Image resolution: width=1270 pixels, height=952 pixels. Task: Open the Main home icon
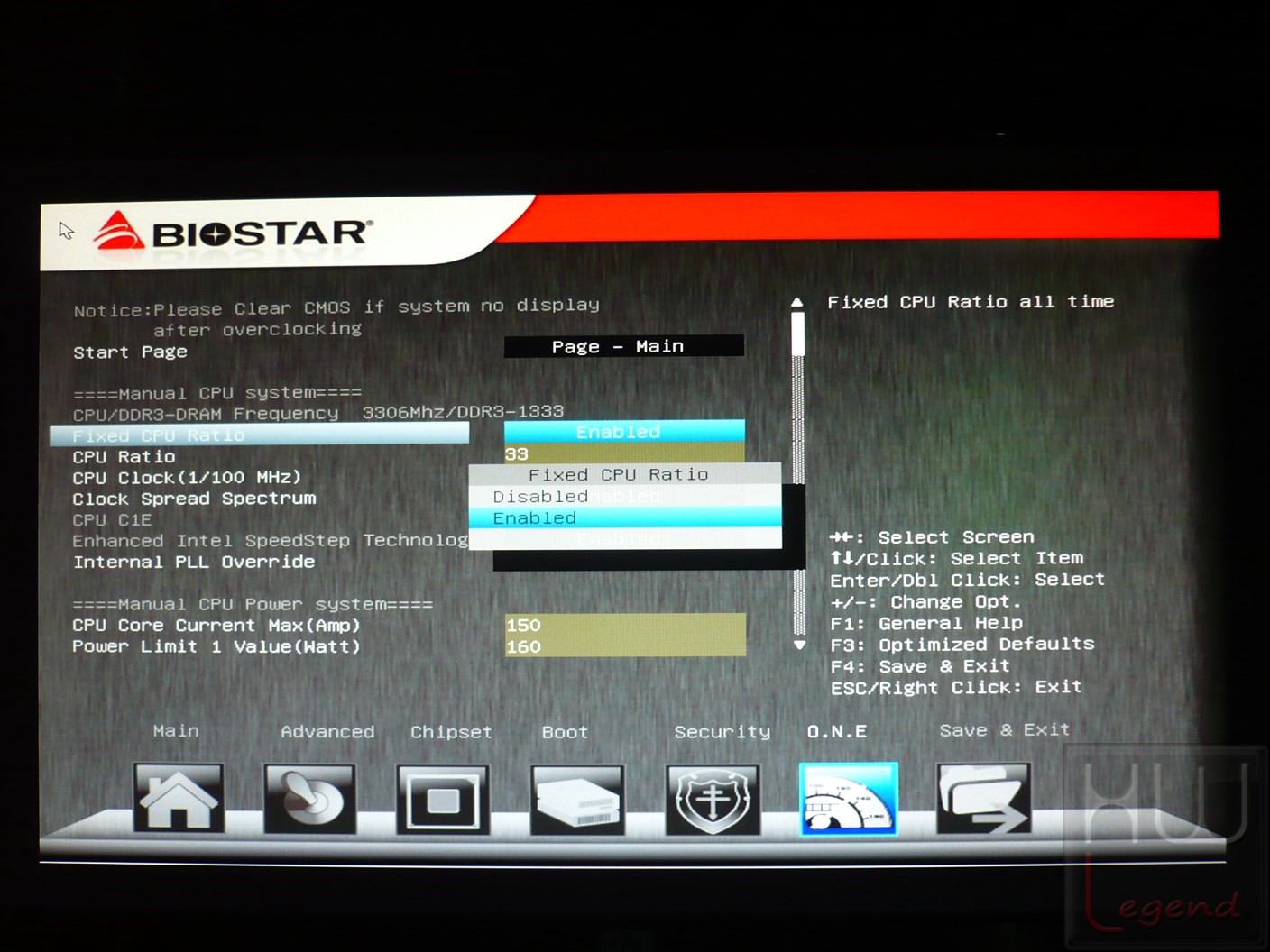coord(179,799)
